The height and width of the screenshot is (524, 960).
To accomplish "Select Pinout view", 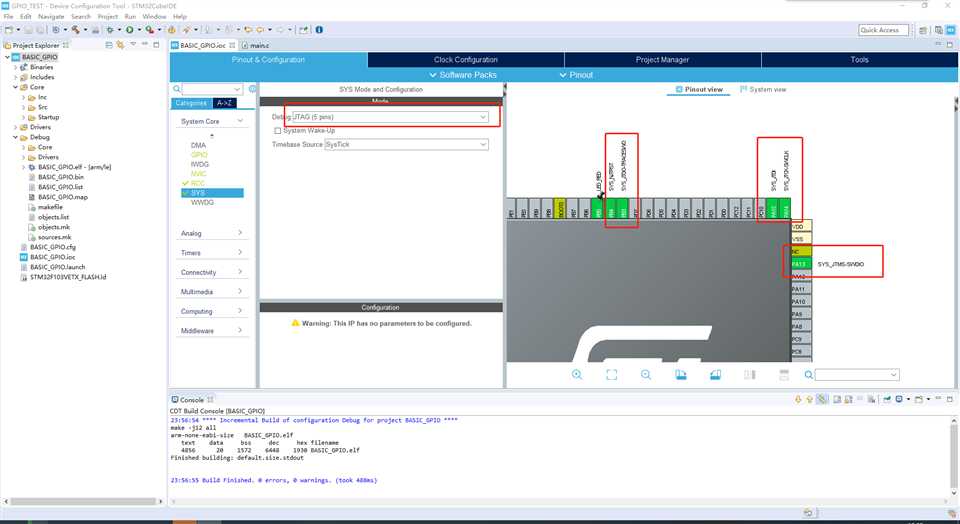I will [699, 89].
